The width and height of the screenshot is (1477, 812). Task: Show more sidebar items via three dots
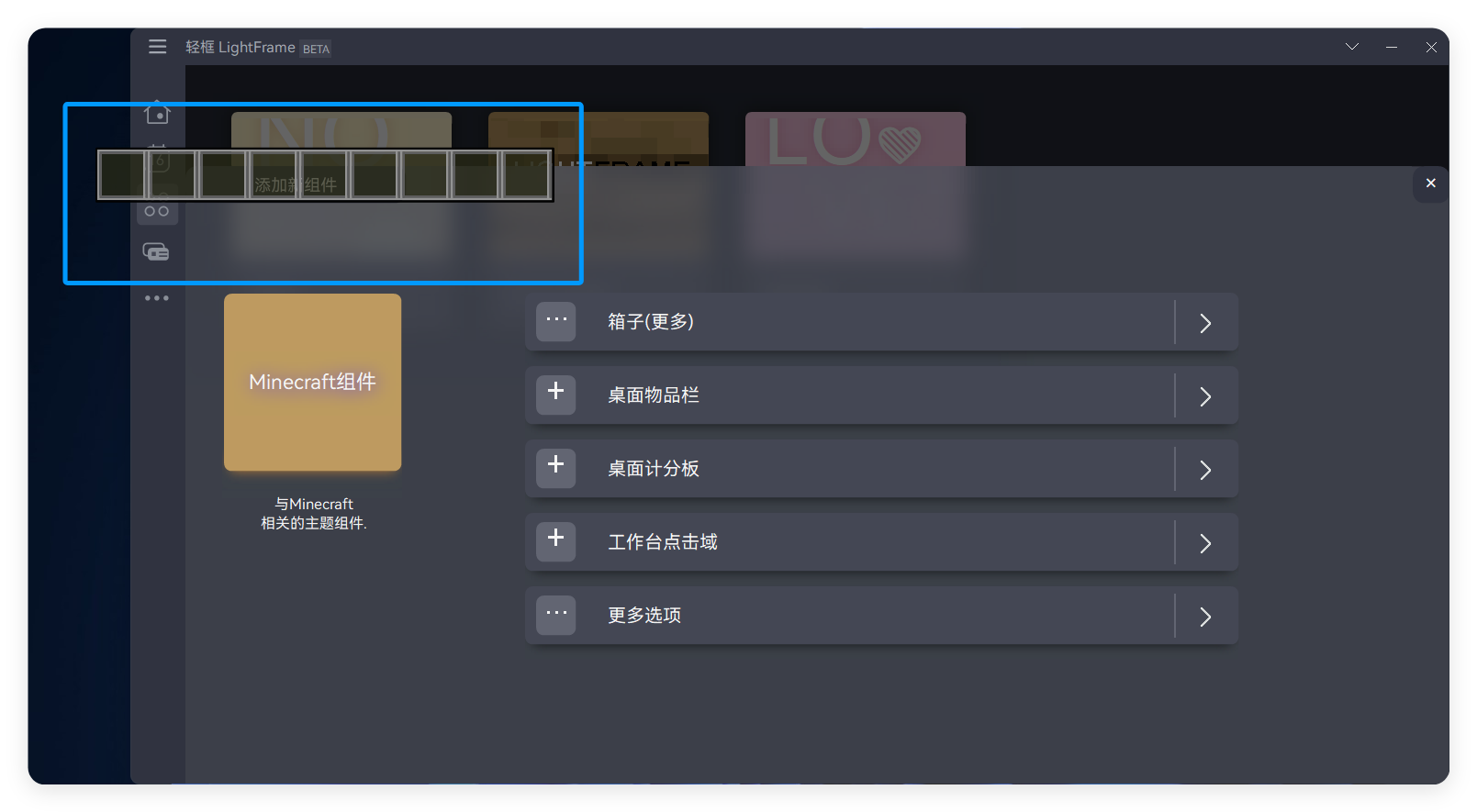(157, 298)
